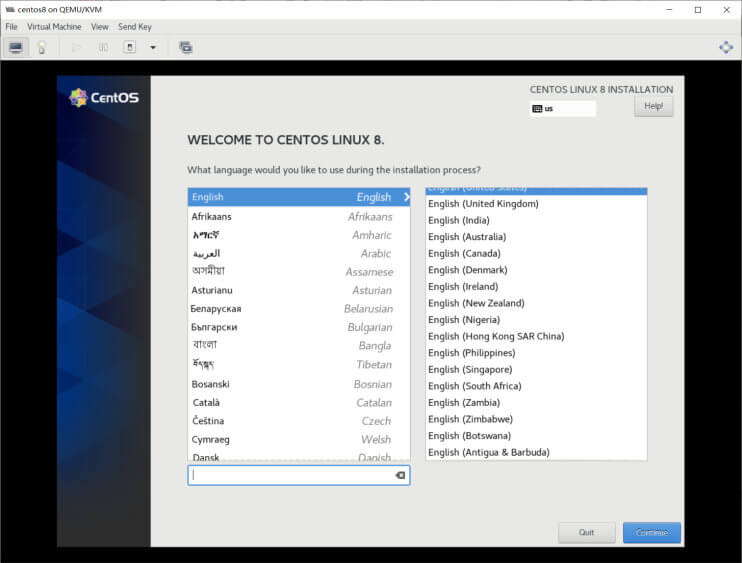Select Bulgarian language row
This screenshot has height=563, width=742.
[299, 327]
